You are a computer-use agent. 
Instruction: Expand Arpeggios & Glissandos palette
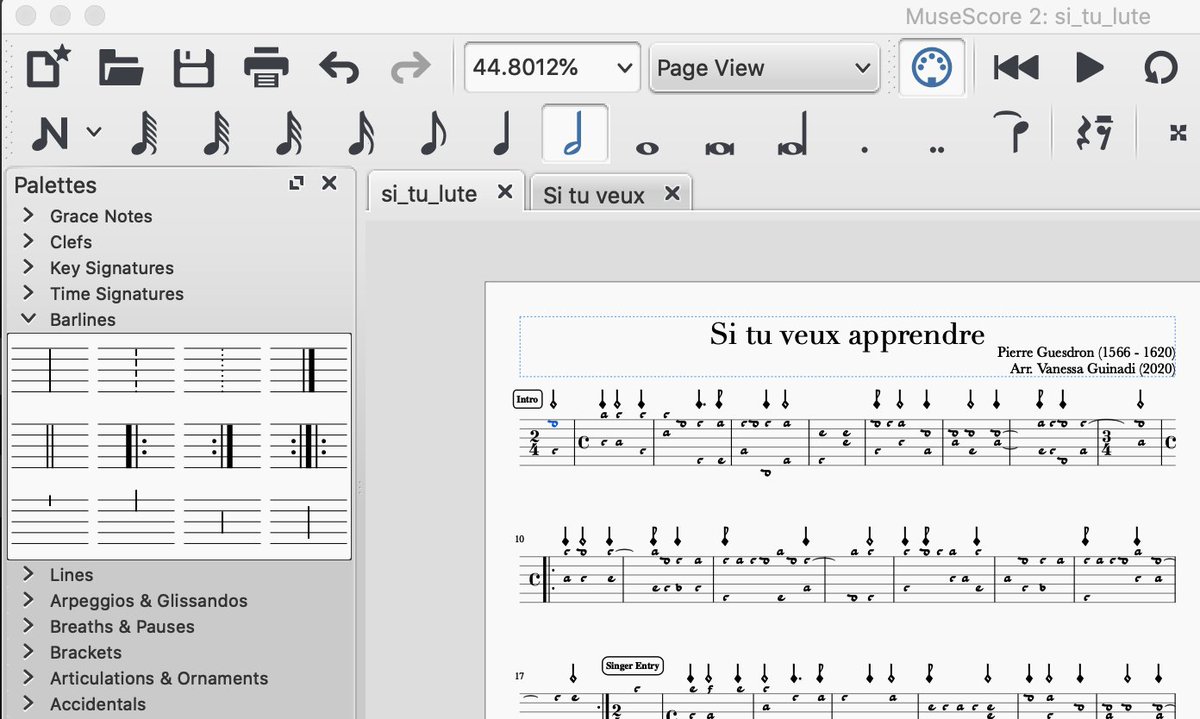pos(29,601)
